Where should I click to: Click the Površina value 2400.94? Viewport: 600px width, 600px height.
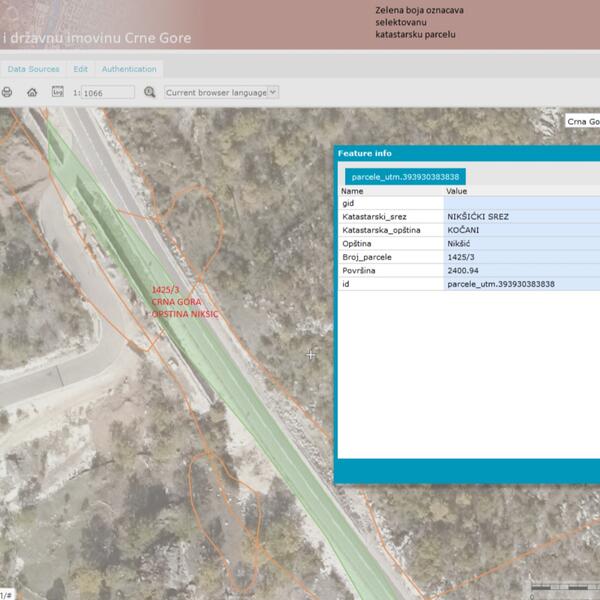465,270
